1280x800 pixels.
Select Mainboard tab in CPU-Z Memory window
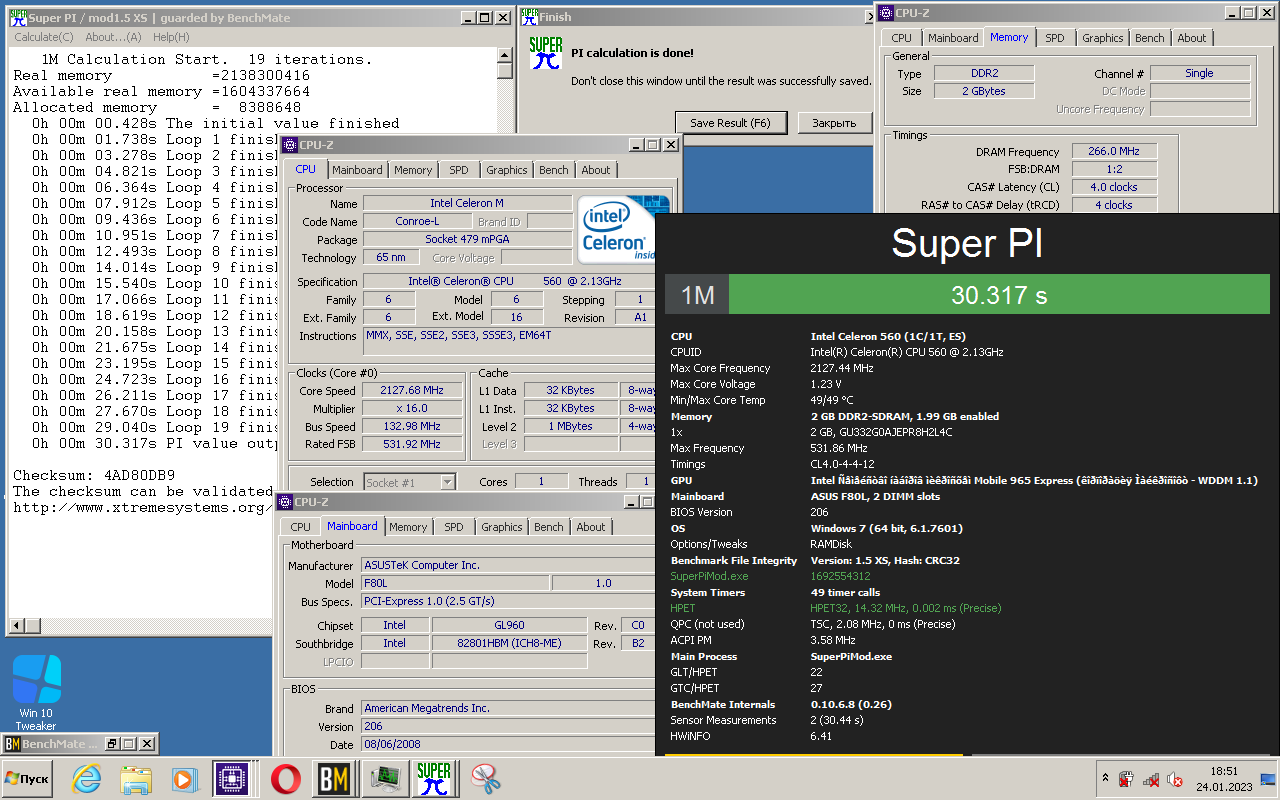click(953, 38)
